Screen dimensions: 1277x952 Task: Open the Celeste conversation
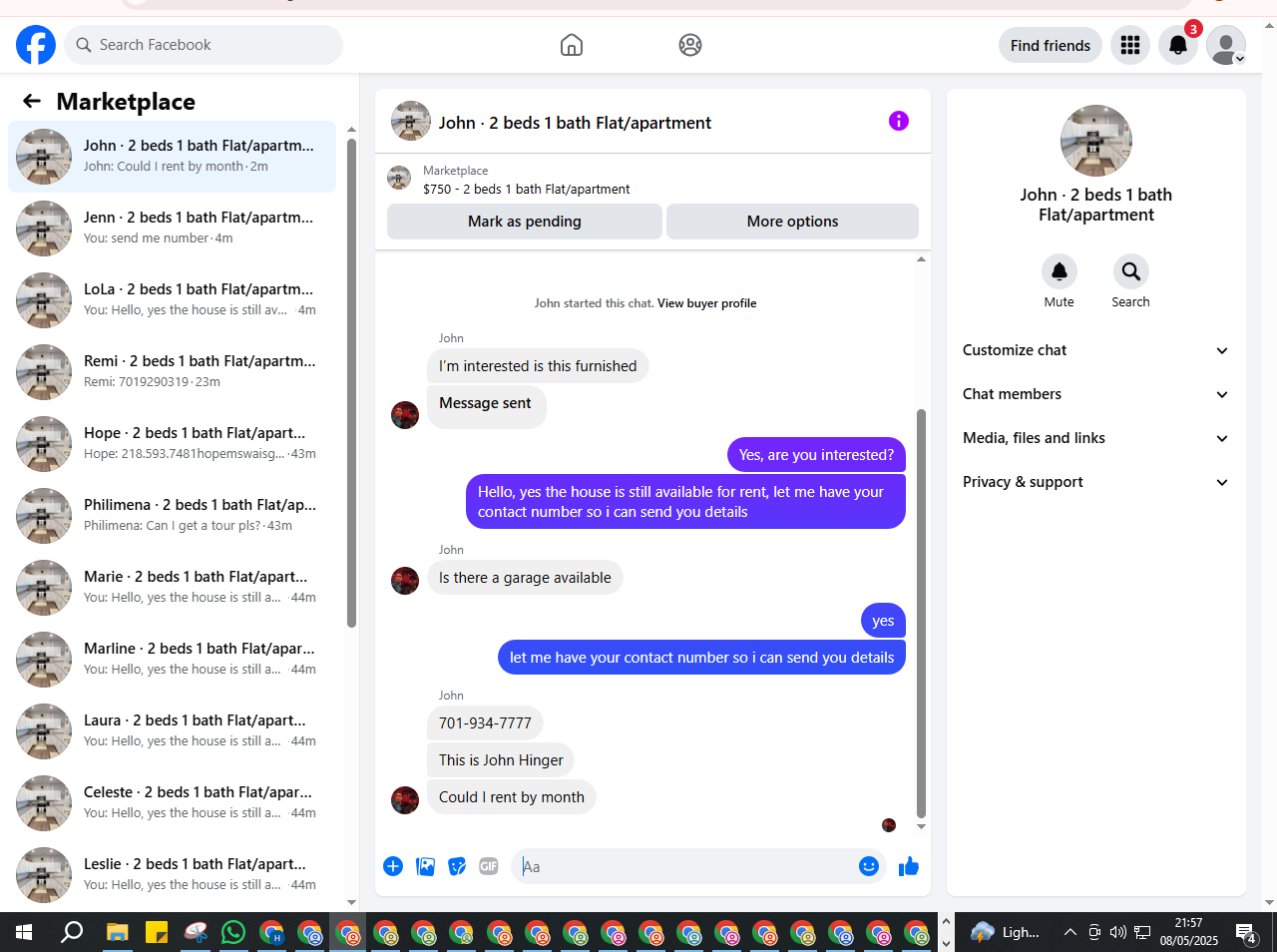pyautogui.click(x=172, y=803)
